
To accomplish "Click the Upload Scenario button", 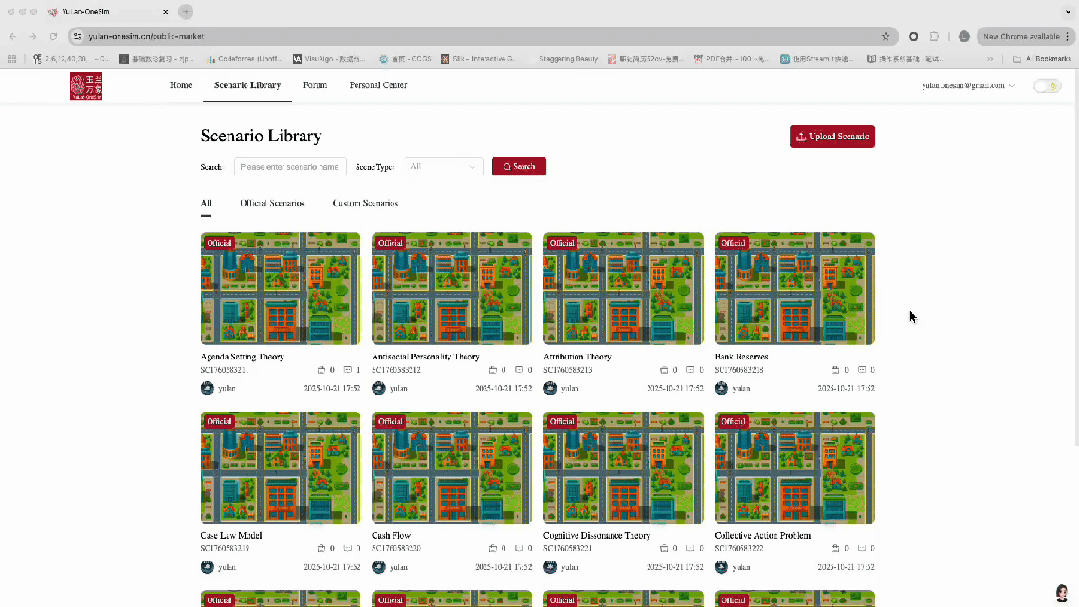I will (x=832, y=137).
